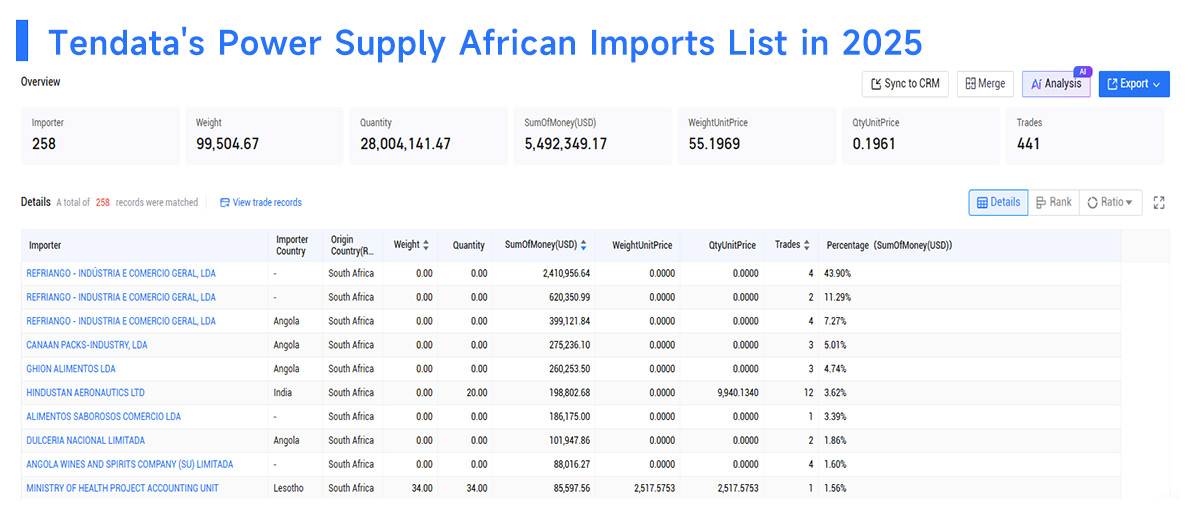1190x510 pixels.
Task: Click the Origin Country column header
Action: [x=352, y=245]
